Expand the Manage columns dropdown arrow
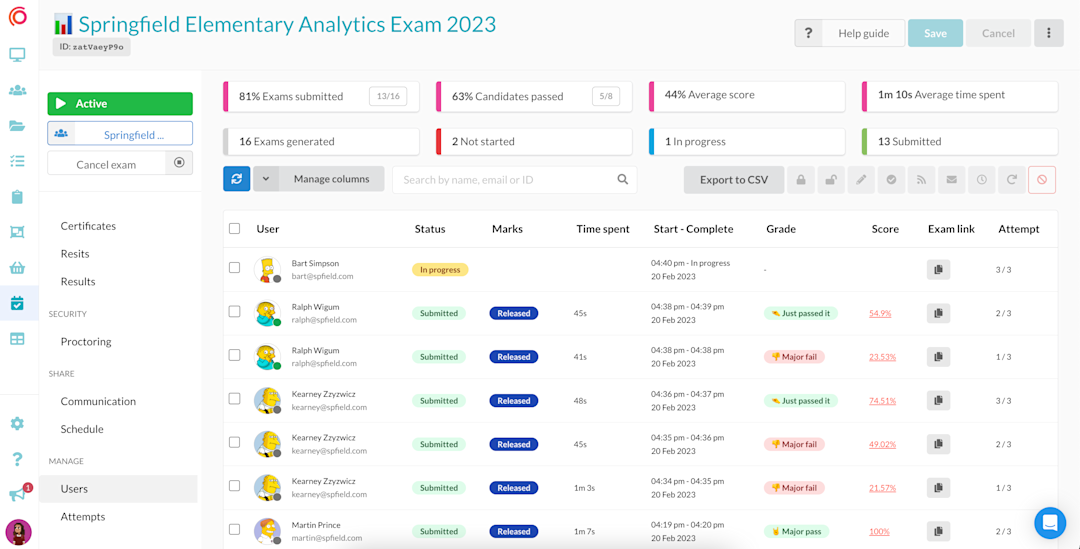Screen dimensions: 1080x549 pyautogui.click(x=266, y=179)
